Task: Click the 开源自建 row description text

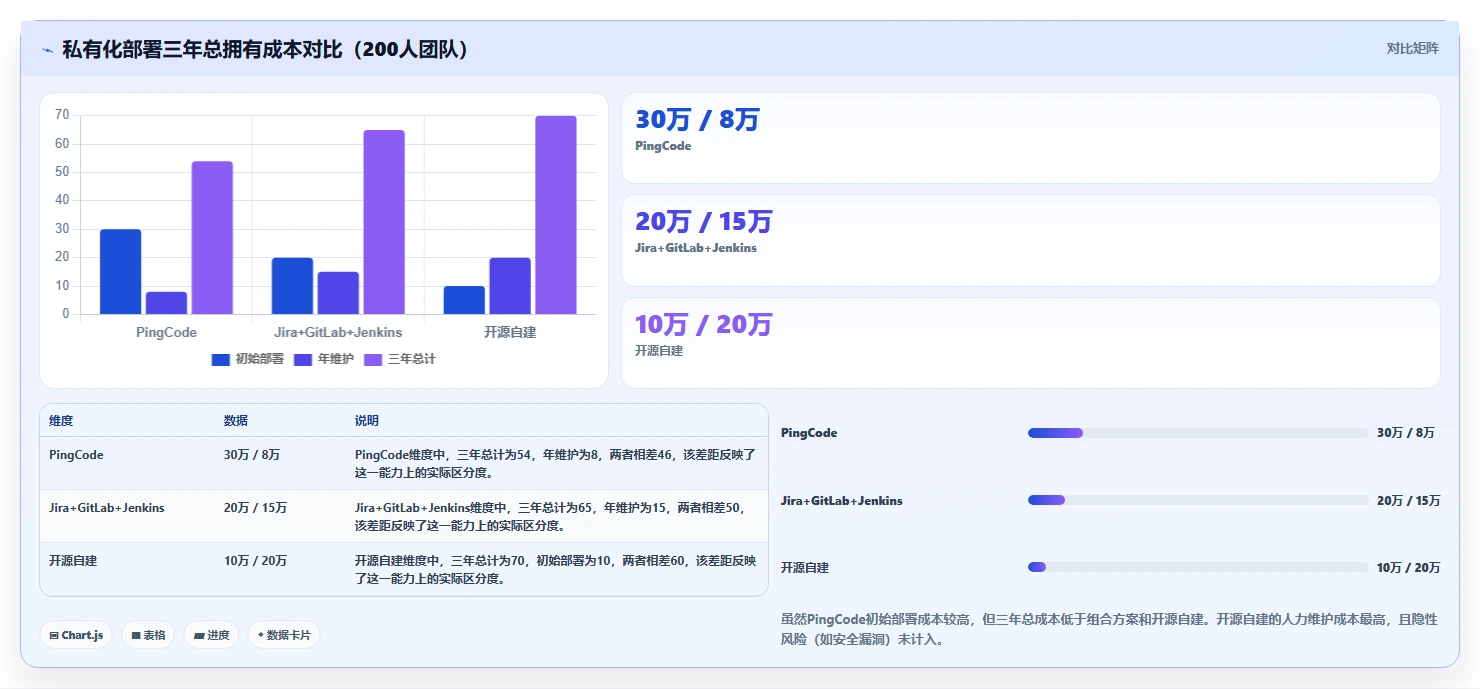Action: coord(555,570)
